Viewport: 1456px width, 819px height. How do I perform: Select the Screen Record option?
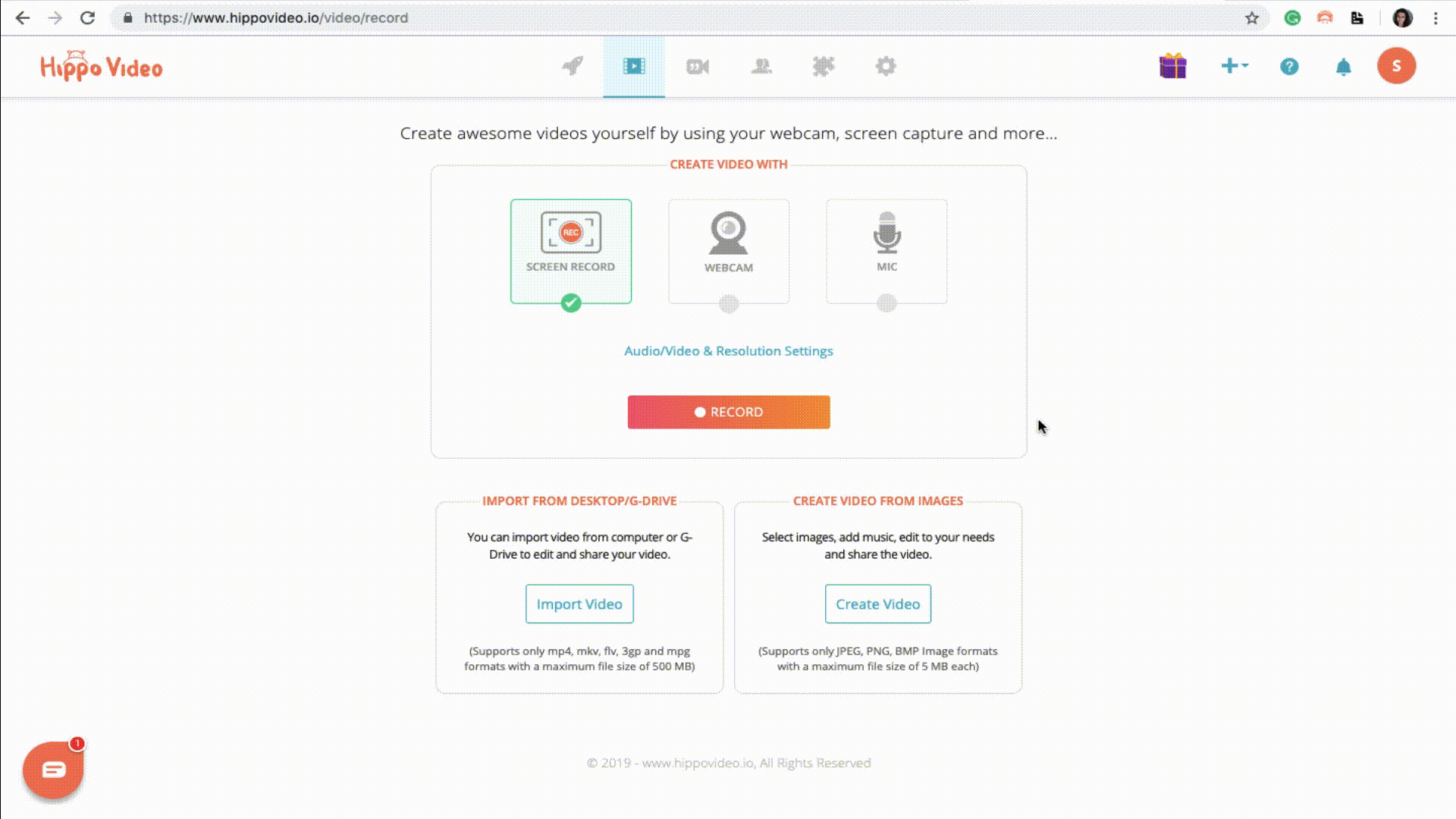pyautogui.click(x=570, y=250)
